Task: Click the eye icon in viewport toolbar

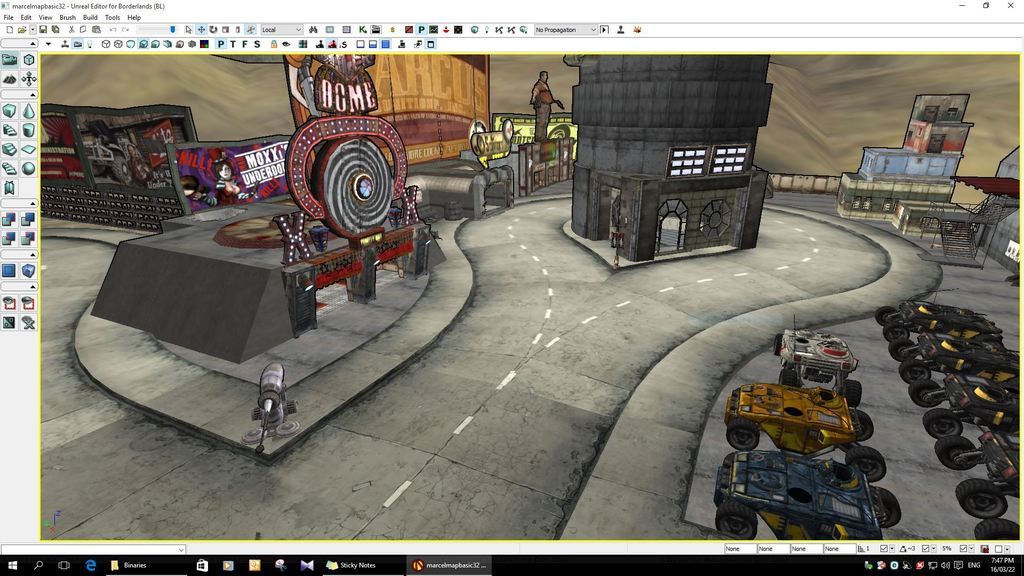Action: pyautogui.click(x=286, y=44)
